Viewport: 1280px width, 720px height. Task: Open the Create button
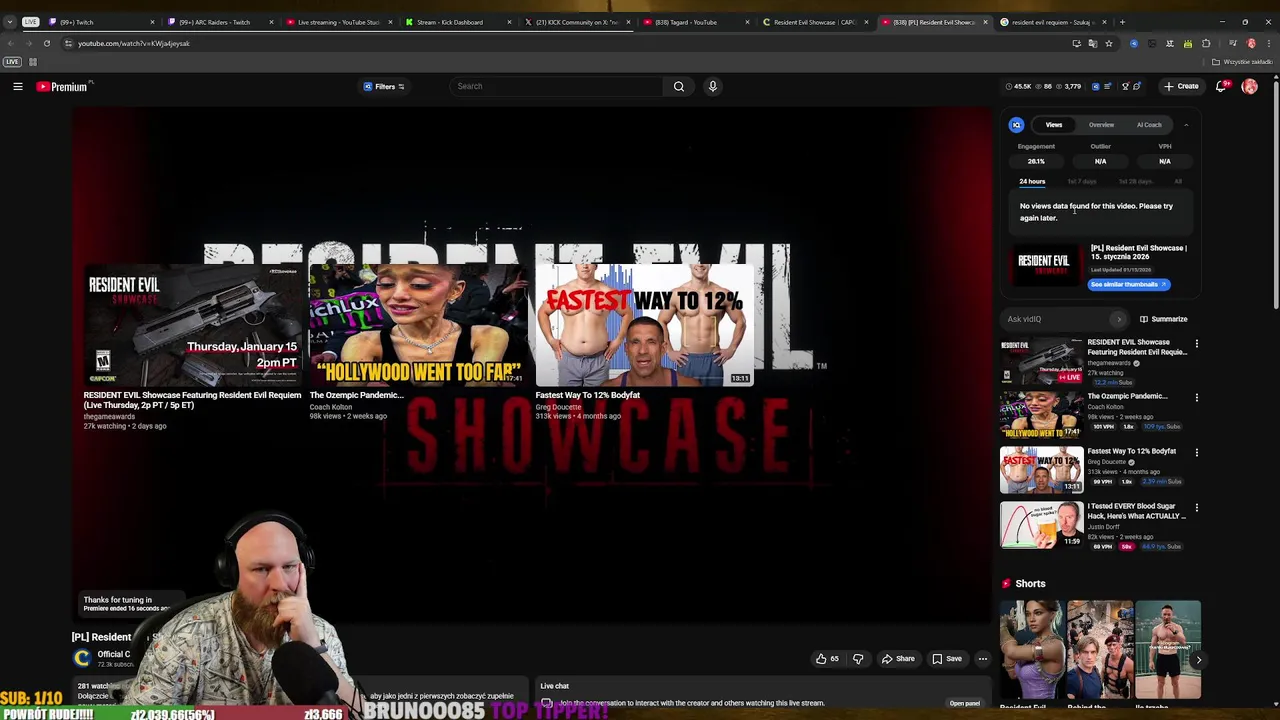point(1181,86)
